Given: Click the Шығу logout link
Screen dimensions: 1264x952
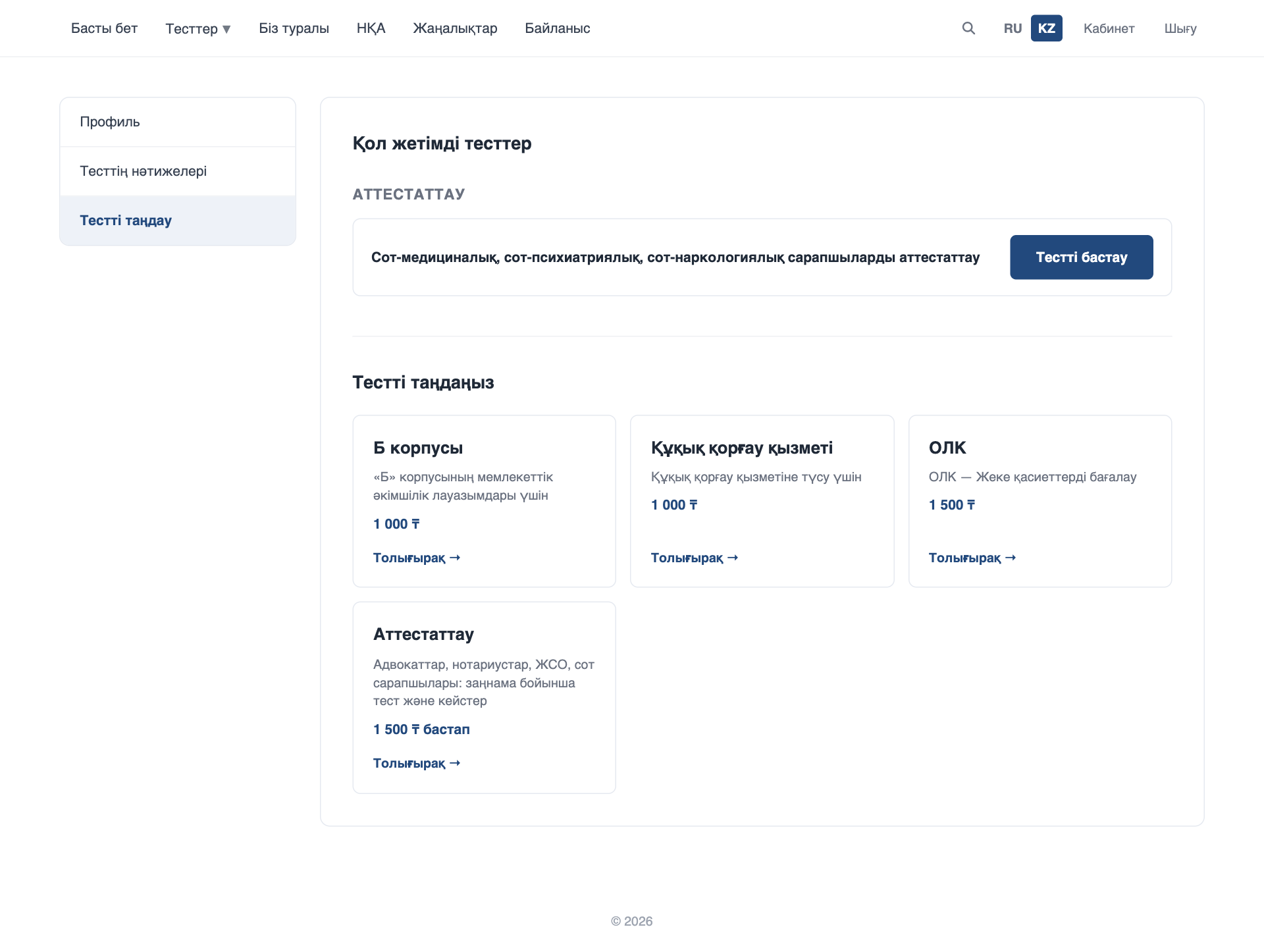Looking at the screenshot, I should (1180, 28).
